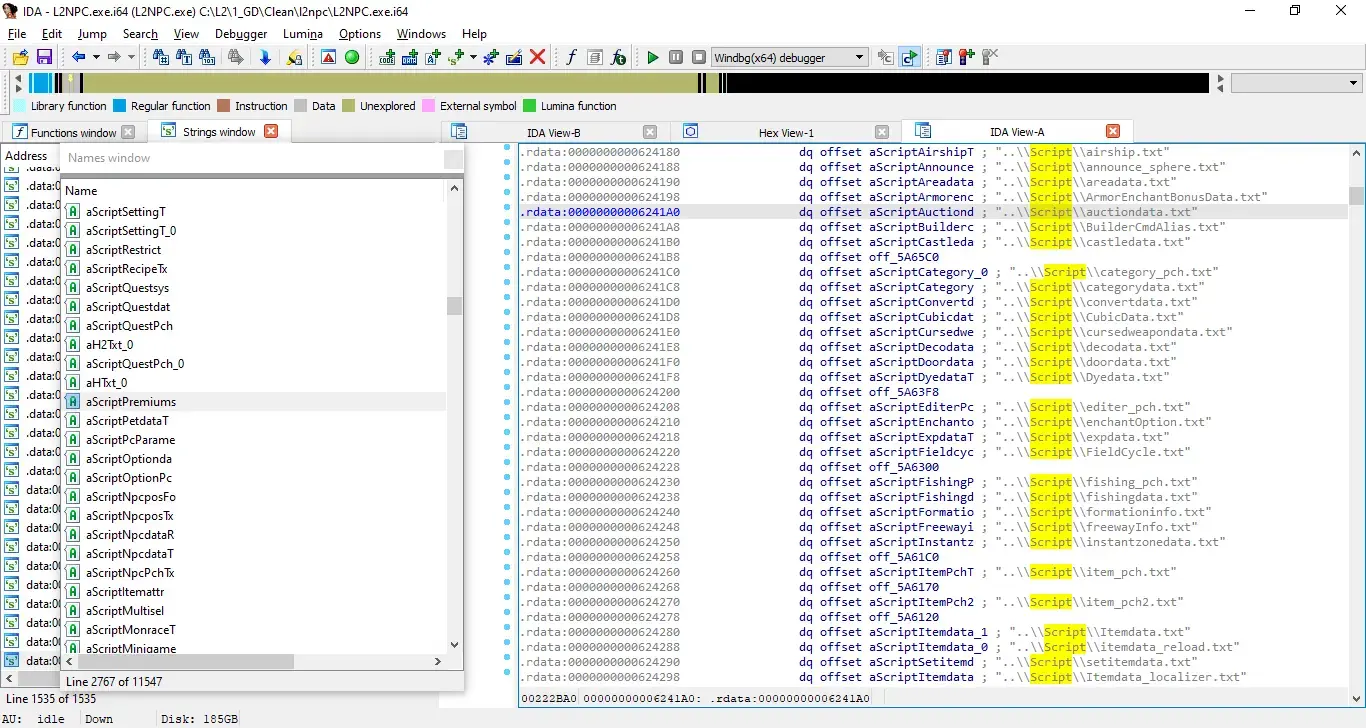
Task: Switch to the Hex View-1 tab
Action: pyautogui.click(x=786, y=132)
